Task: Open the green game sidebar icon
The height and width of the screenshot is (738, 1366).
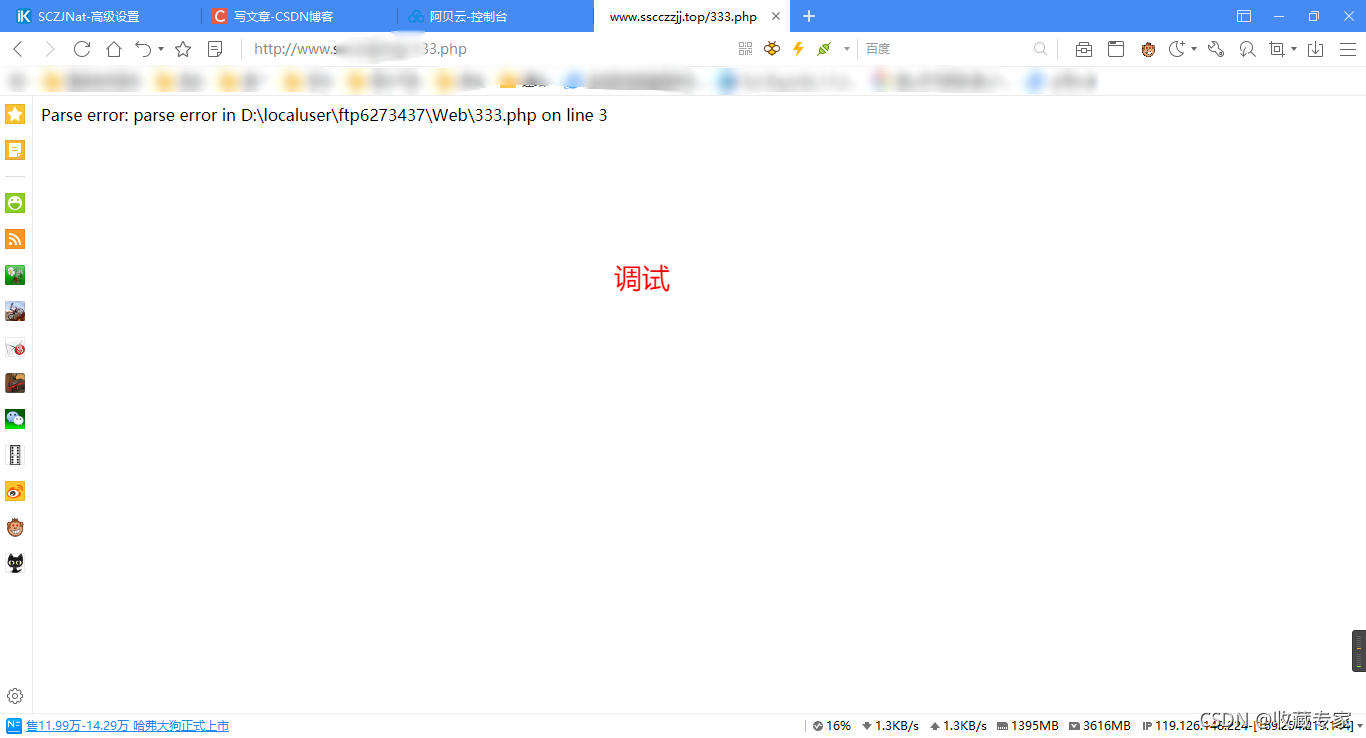Action: point(15,275)
